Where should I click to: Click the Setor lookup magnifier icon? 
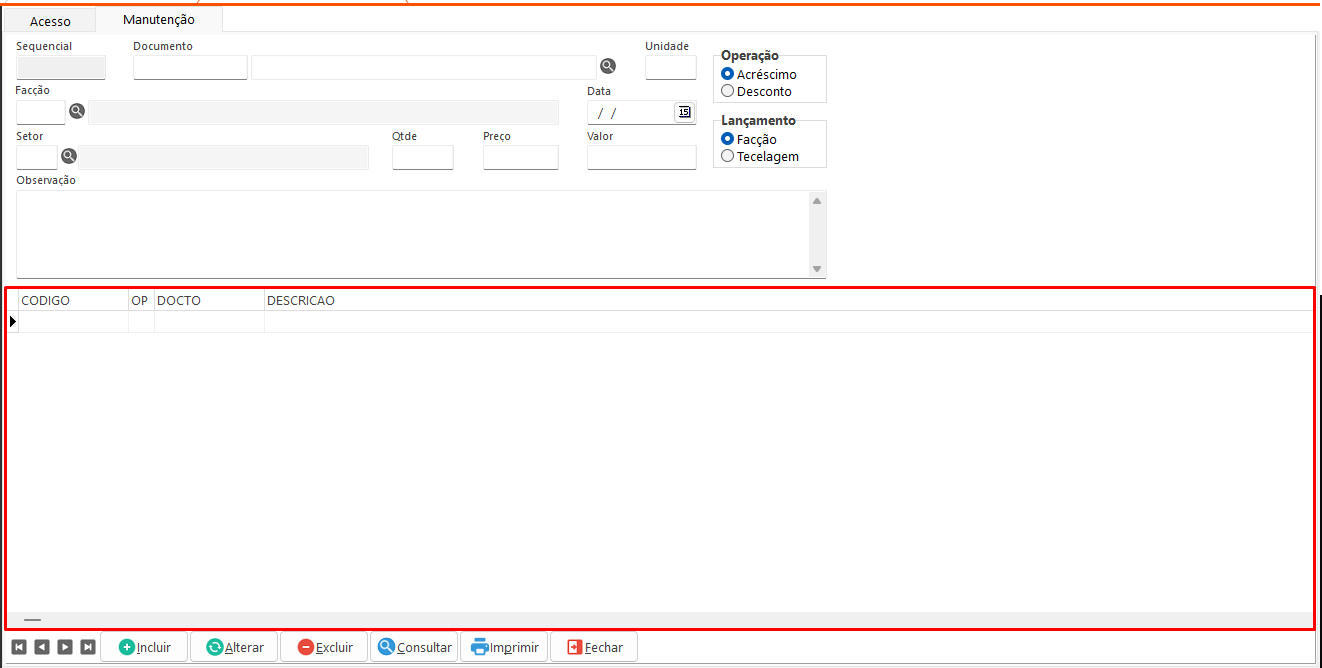(69, 156)
